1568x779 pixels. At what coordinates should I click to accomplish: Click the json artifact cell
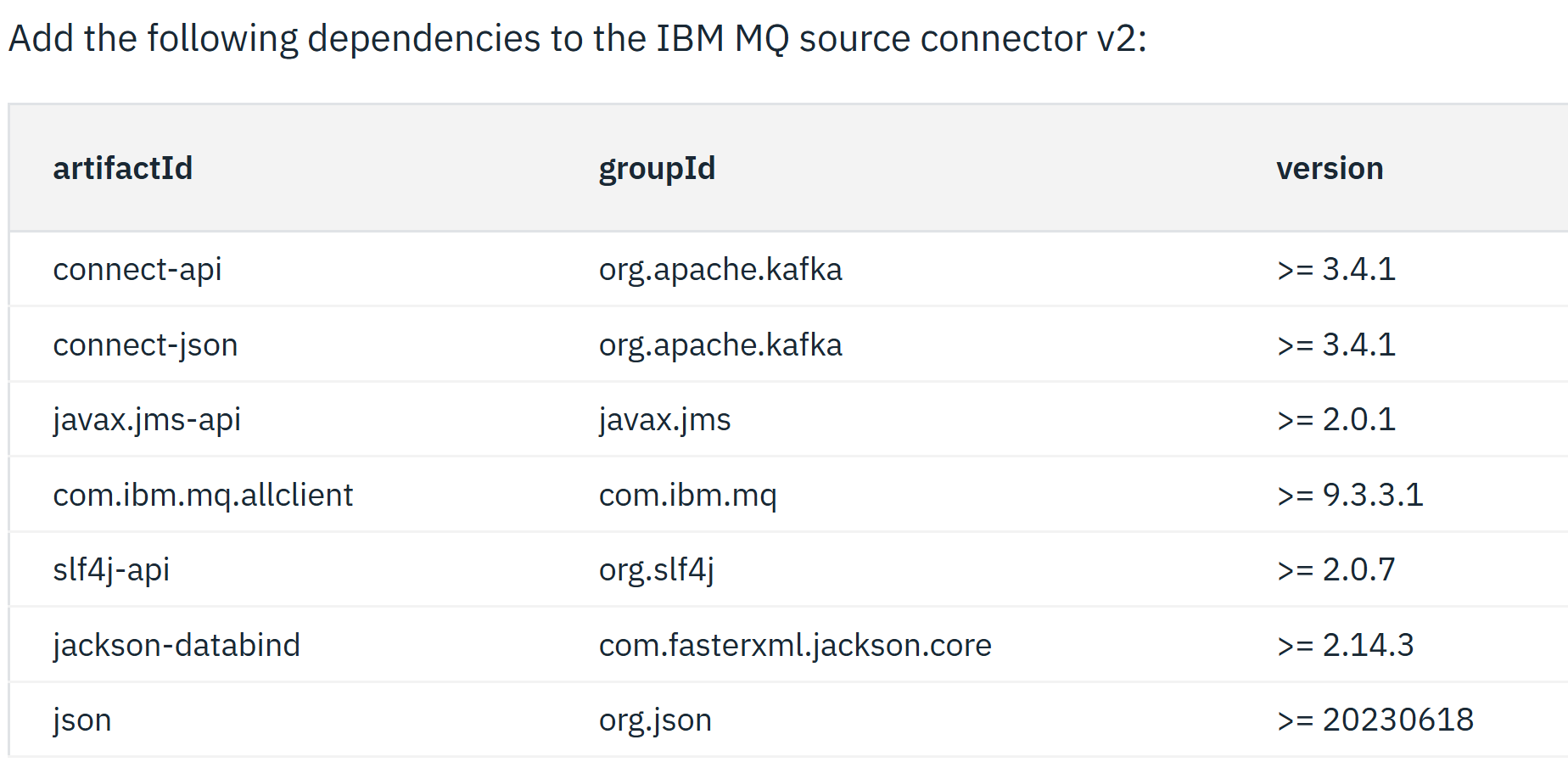pyautogui.click(x=82, y=720)
